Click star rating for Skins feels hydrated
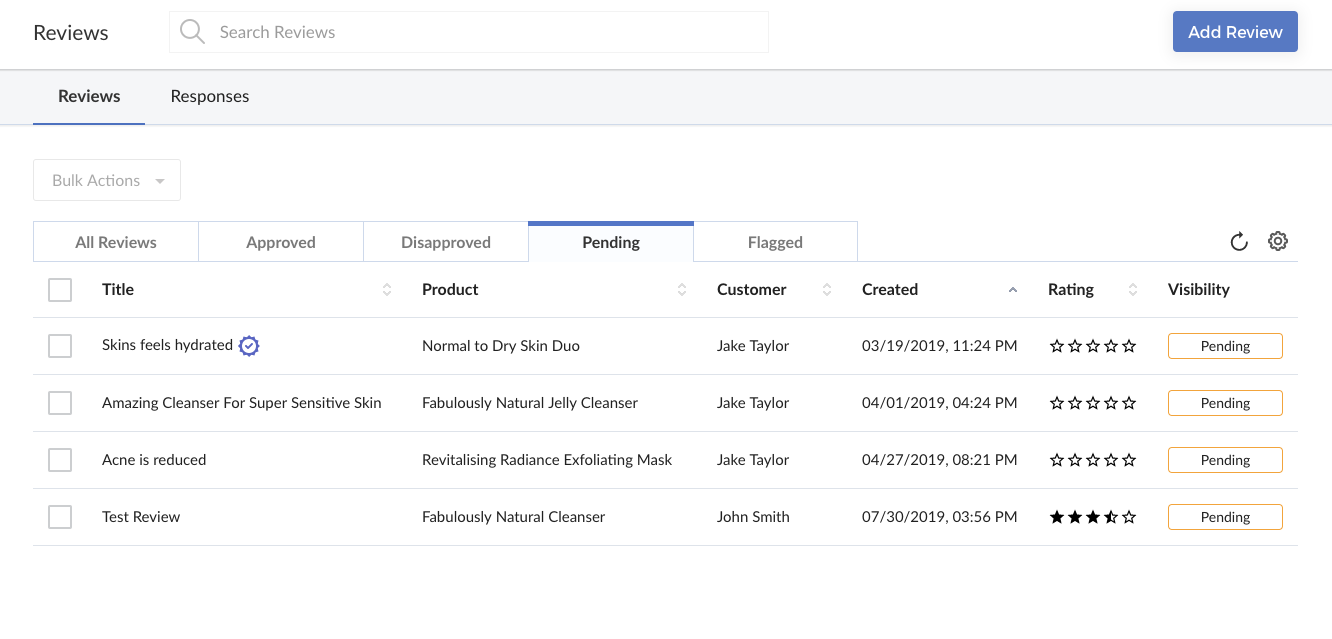 pos(1093,346)
